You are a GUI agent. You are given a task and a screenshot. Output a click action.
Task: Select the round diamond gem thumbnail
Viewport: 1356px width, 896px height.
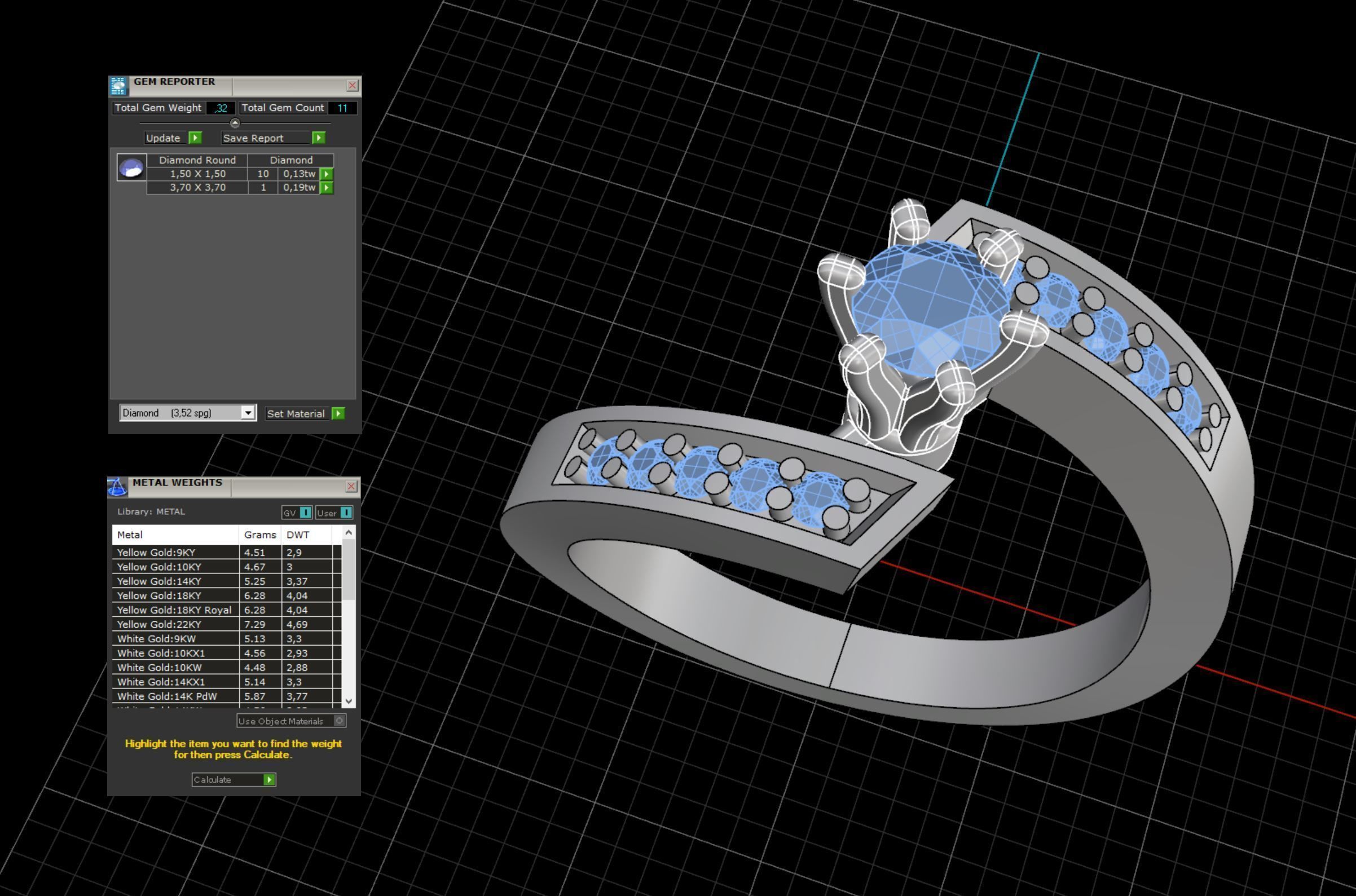[131, 167]
